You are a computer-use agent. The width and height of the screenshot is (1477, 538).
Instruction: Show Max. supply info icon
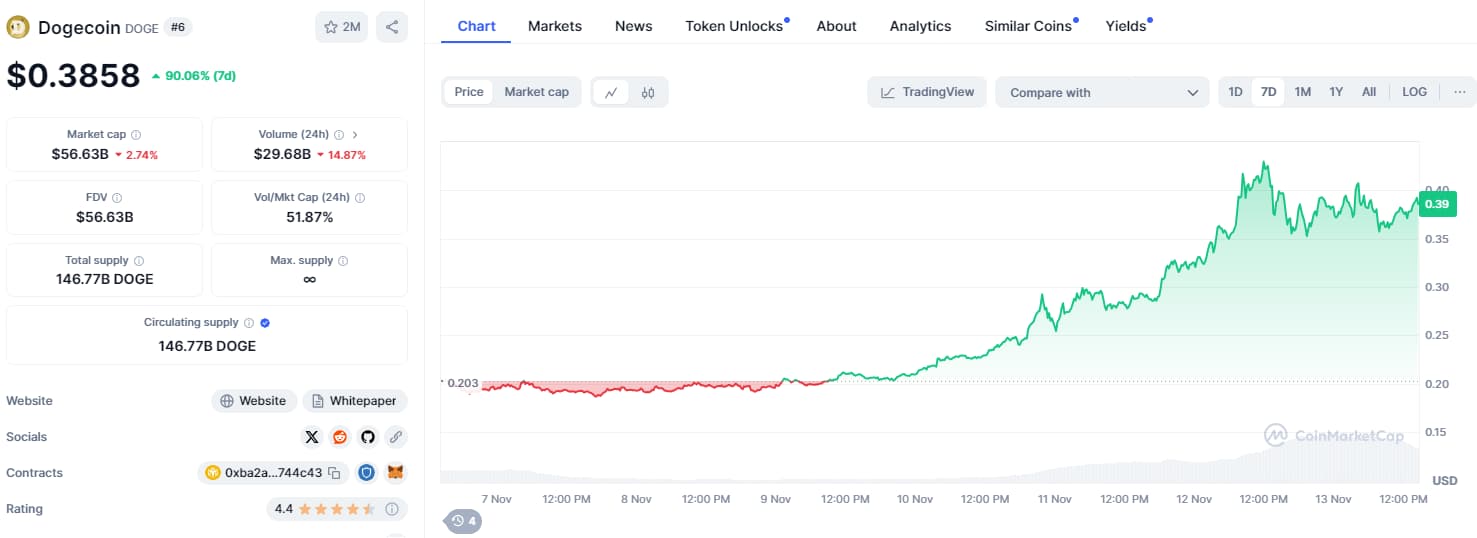point(343,261)
